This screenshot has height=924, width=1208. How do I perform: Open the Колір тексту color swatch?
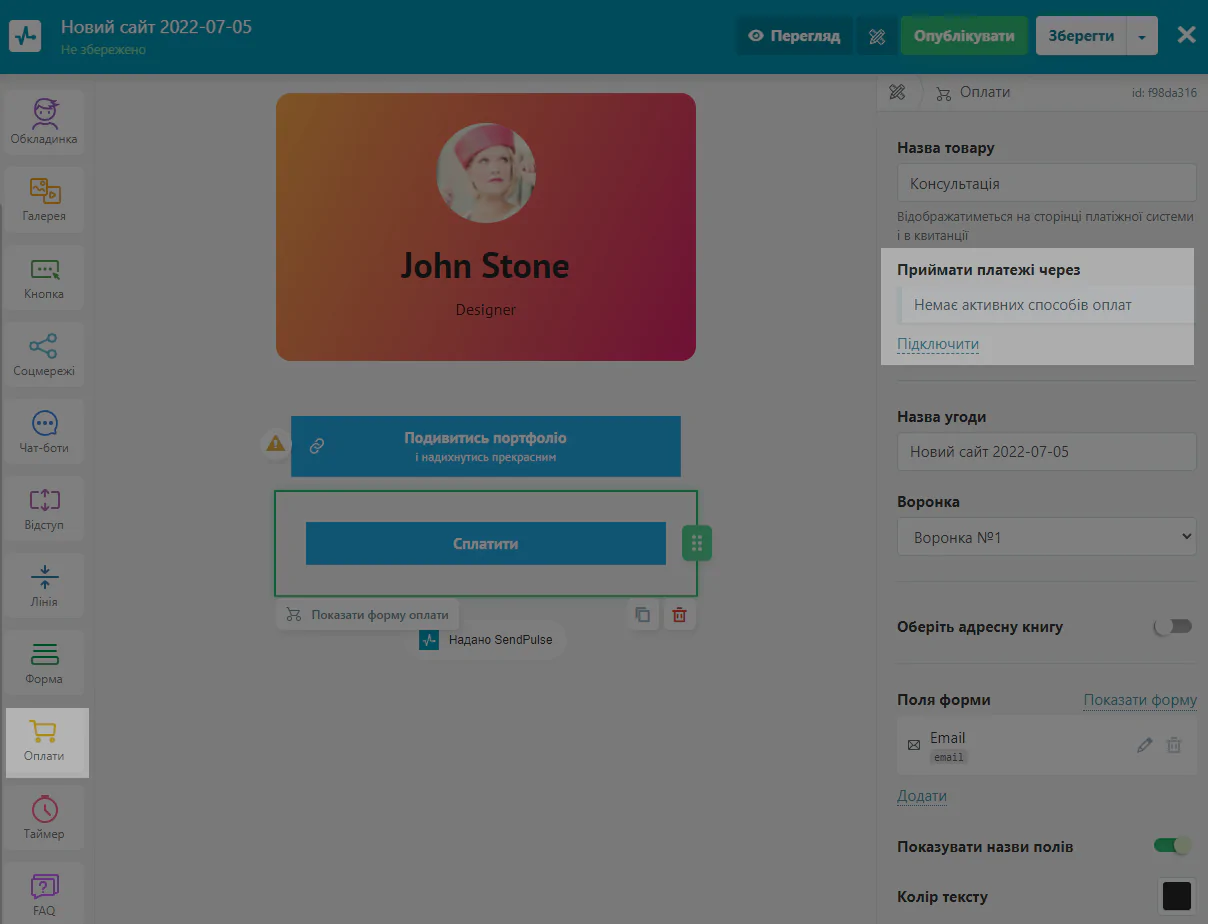pyautogui.click(x=1177, y=896)
